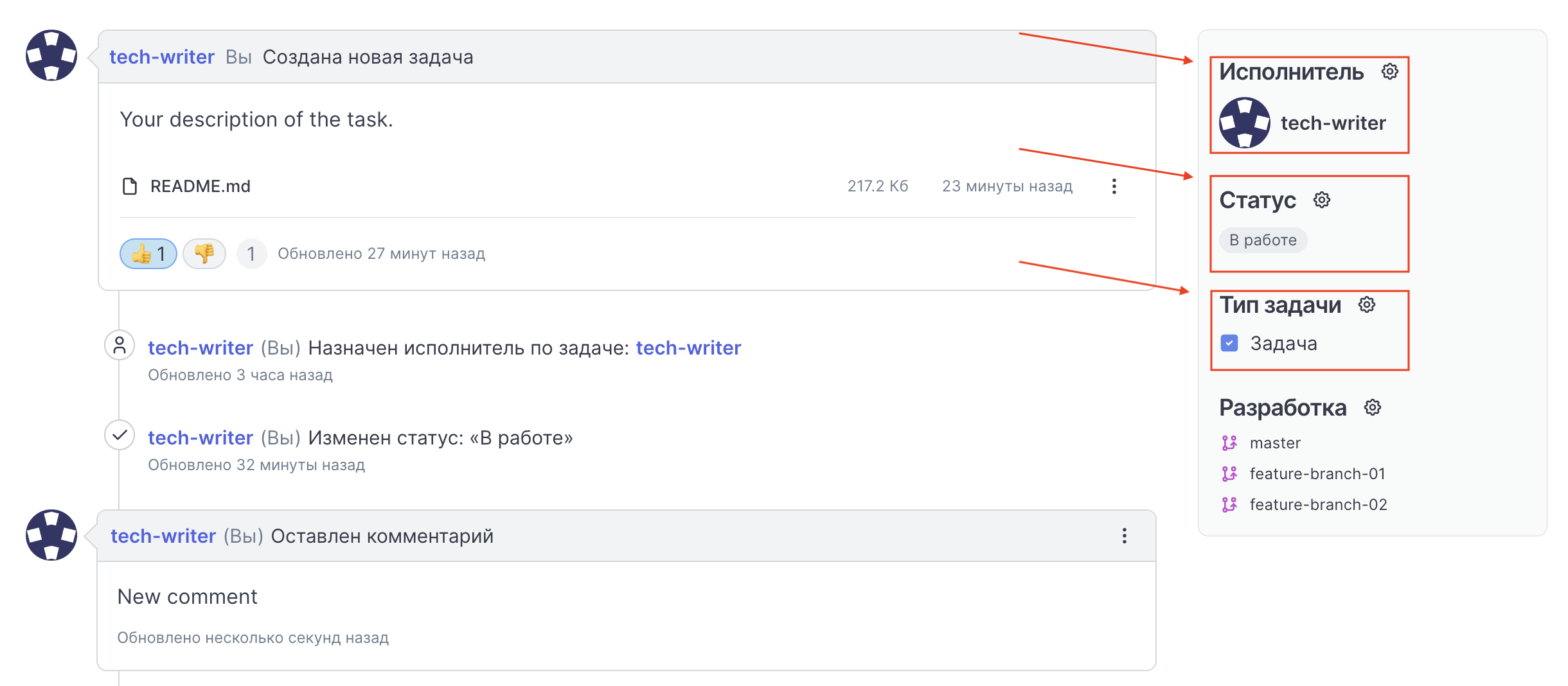The height and width of the screenshot is (686, 1568).
Task: Click avatar beside Оставлен комментарий
Action: [51, 535]
